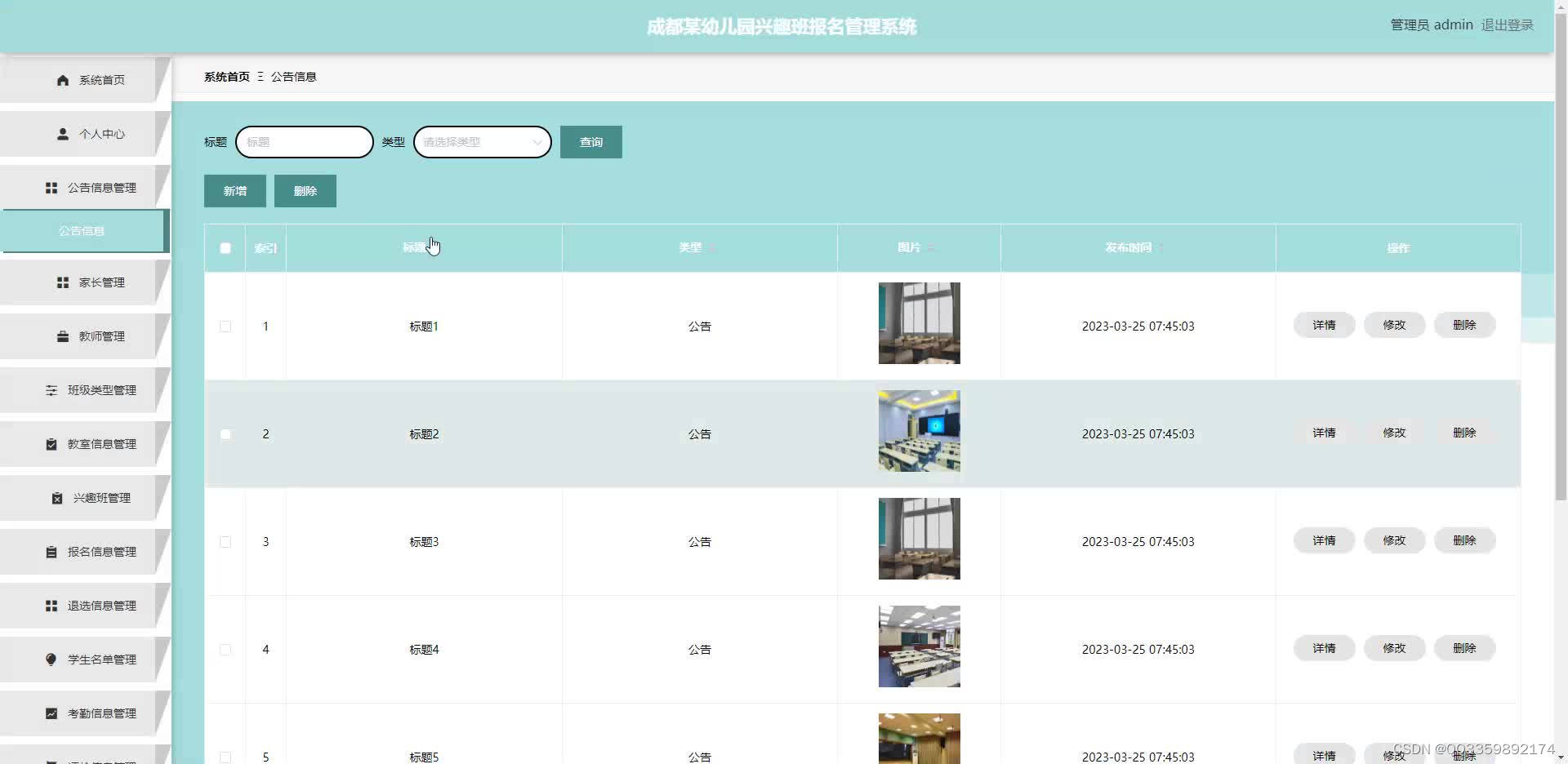Click the person icon beside 个人中心

tap(63, 134)
